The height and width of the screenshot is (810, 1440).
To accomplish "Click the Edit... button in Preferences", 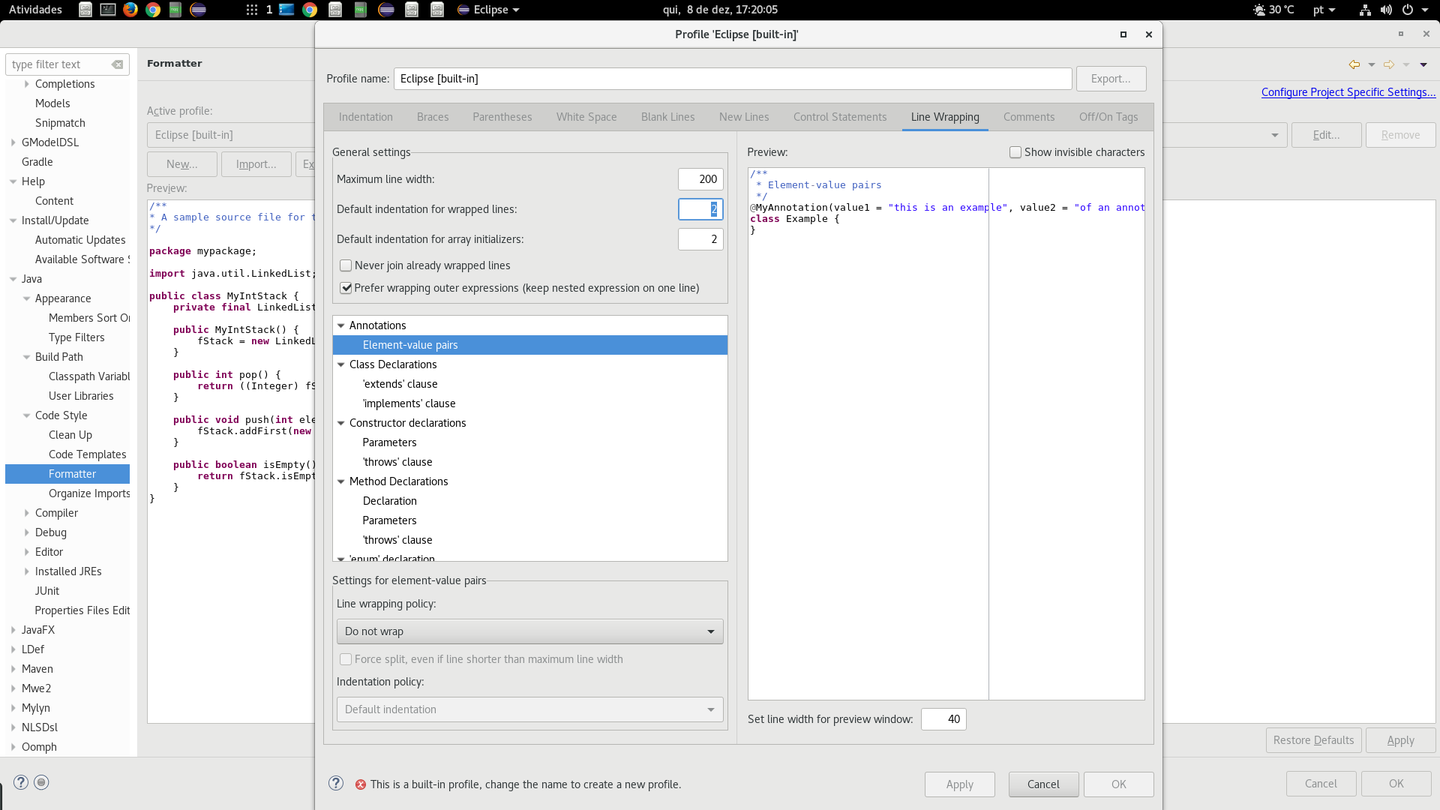I will coord(1326,135).
